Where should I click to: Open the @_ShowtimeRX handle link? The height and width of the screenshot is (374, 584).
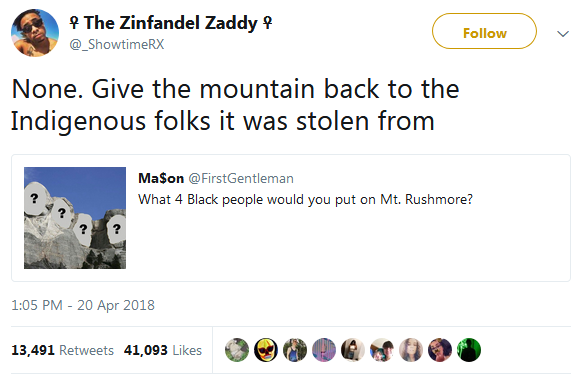117,44
